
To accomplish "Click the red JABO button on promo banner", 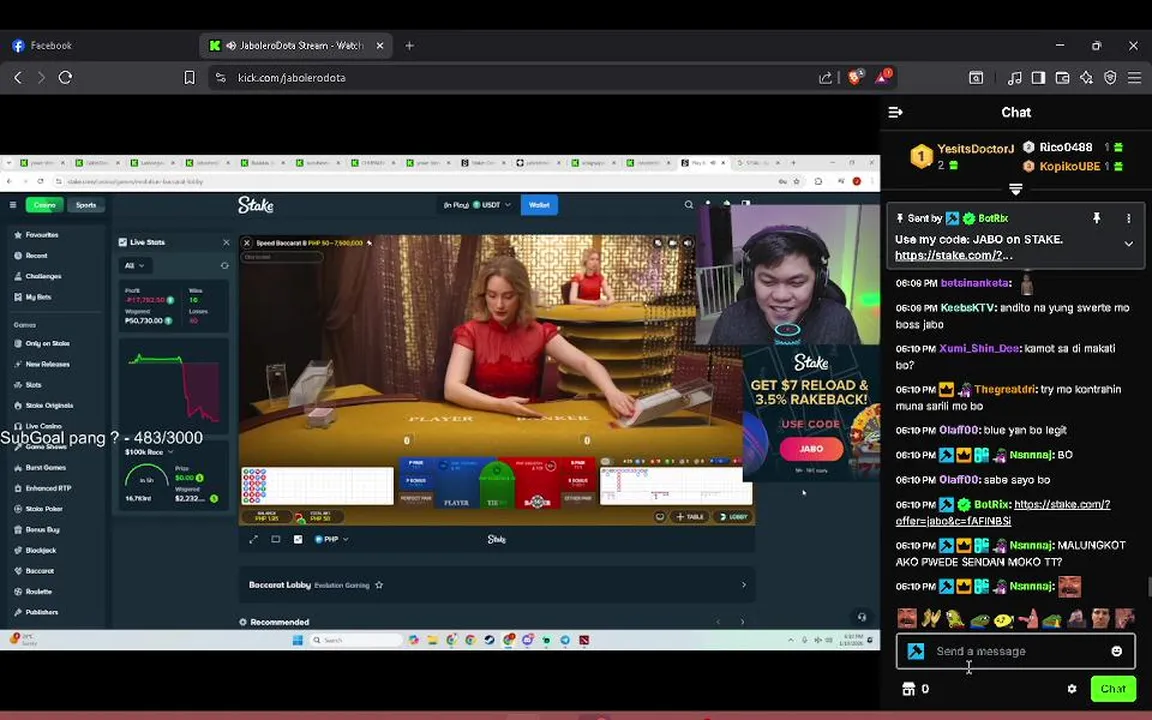I will click(811, 449).
